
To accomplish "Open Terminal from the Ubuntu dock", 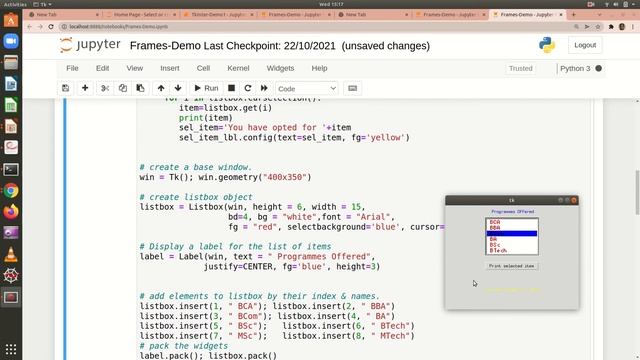I will pyautogui.click(x=11, y=169).
